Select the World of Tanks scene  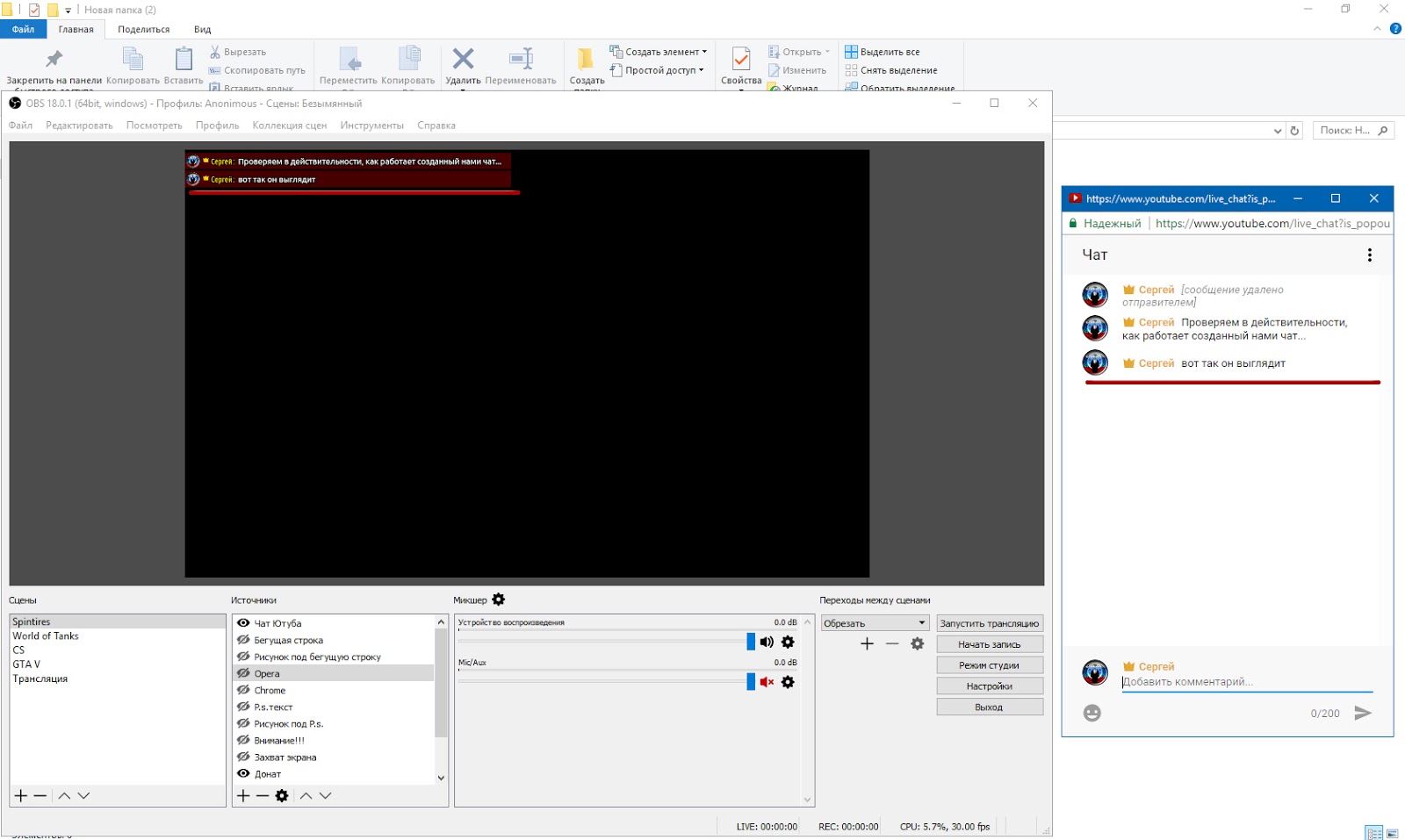click(118, 635)
